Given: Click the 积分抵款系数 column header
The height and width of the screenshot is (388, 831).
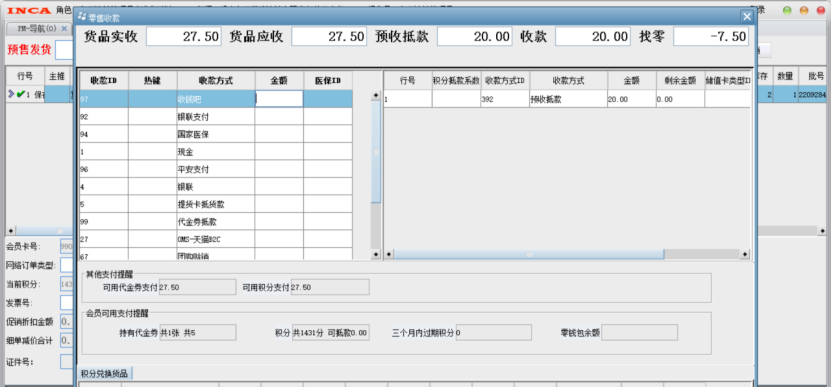Looking at the screenshot, I should tap(456, 81).
